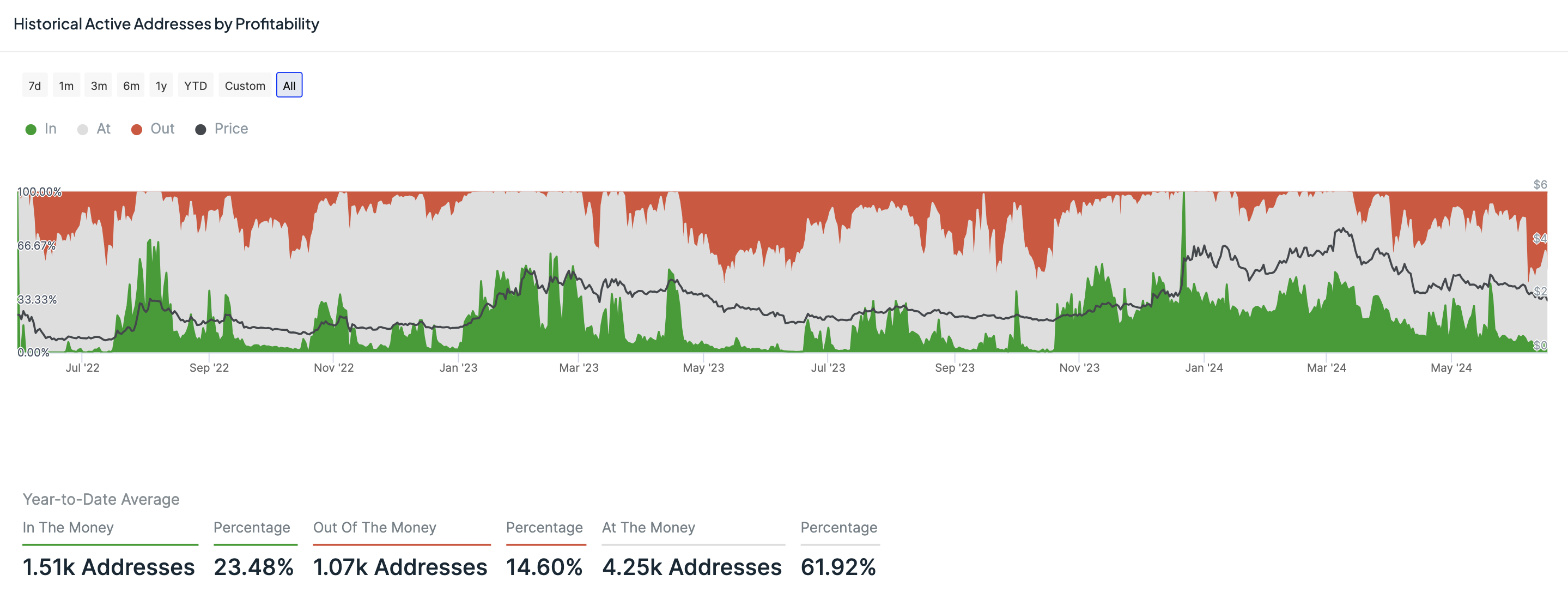
Task: Click the dark Price legend dot
Action: (x=200, y=130)
